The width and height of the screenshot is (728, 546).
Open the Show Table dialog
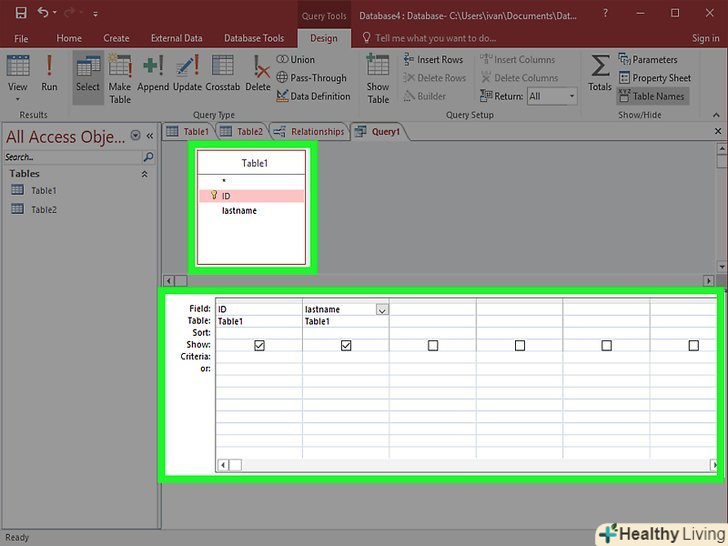(378, 78)
